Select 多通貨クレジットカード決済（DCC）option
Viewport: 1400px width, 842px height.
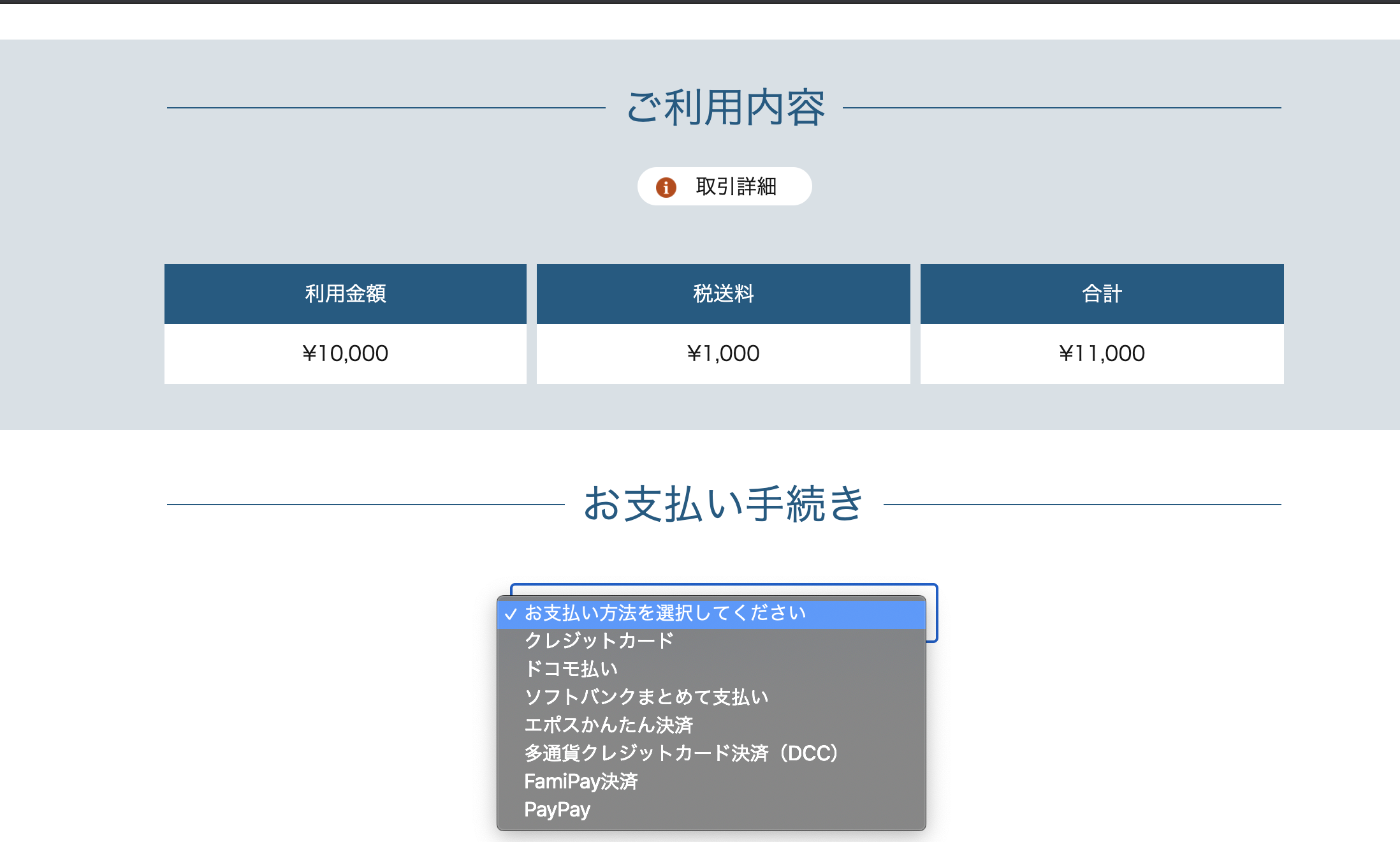681,753
